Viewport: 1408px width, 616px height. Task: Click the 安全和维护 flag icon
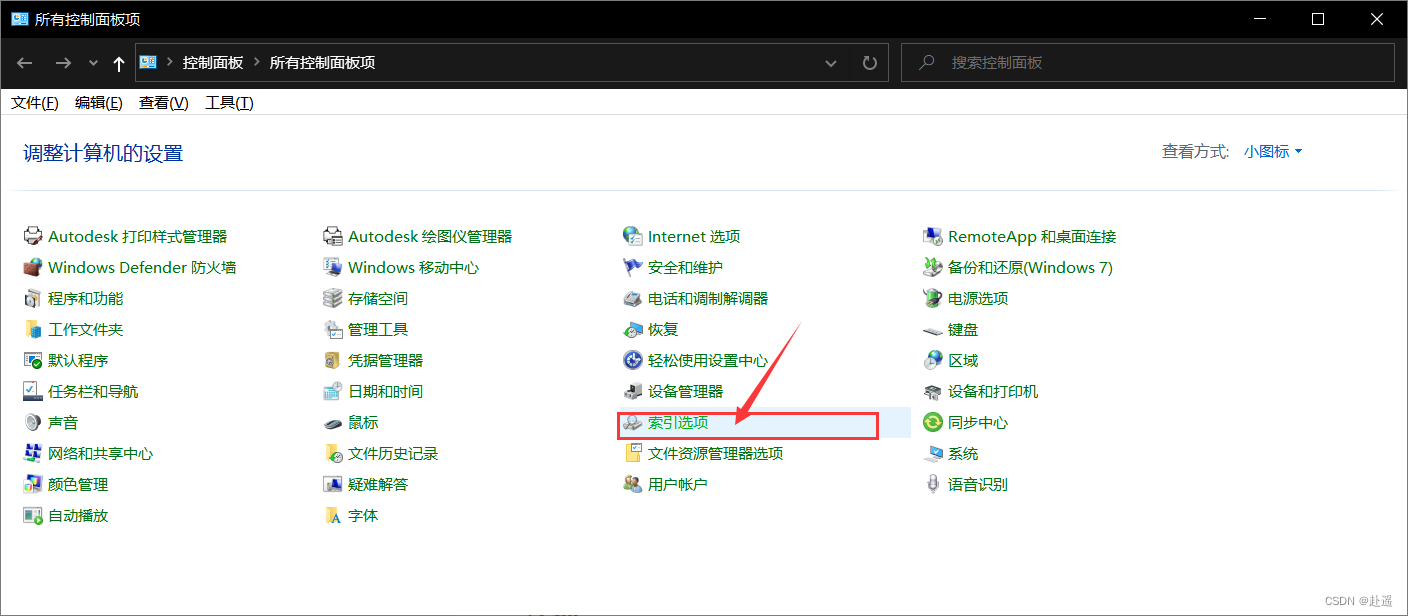pos(633,268)
